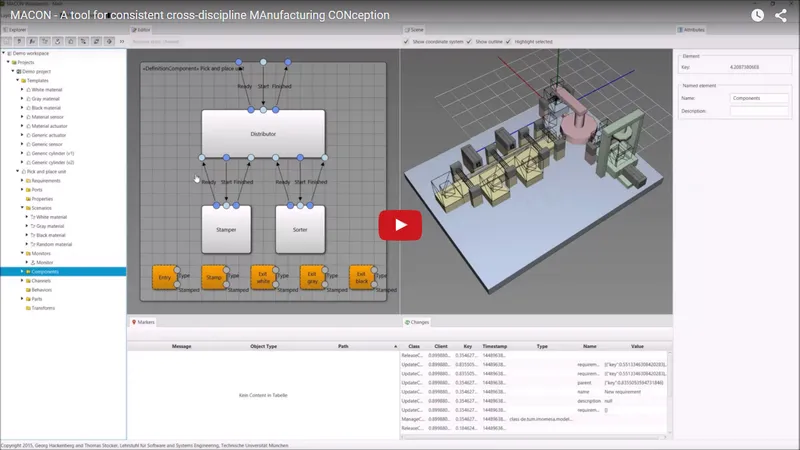Switch to the Editor tab
The height and width of the screenshot is (450, 800).
point(141,30)
